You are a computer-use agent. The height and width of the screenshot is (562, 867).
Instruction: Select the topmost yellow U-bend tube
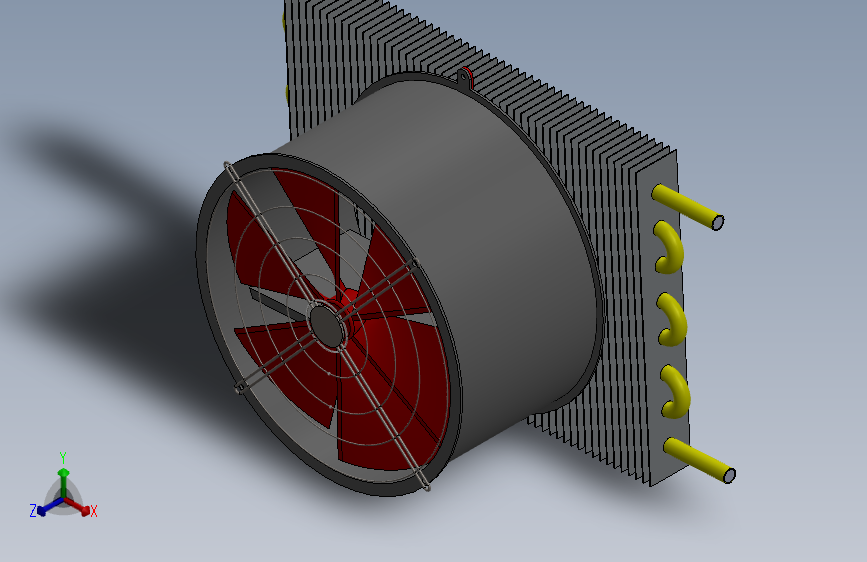(668, 247)
